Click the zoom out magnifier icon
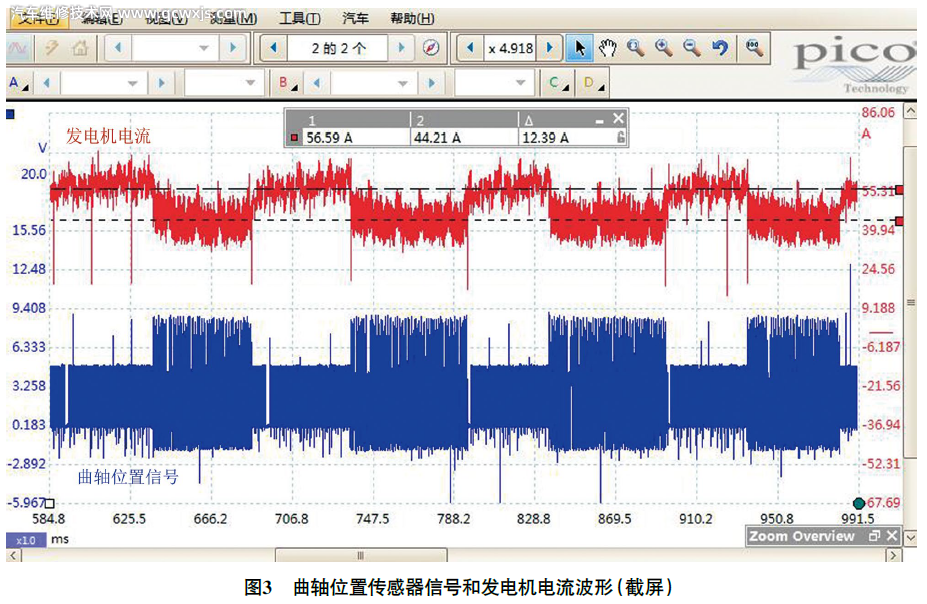The height and width of the screenshot is (604, 927). 691,48
